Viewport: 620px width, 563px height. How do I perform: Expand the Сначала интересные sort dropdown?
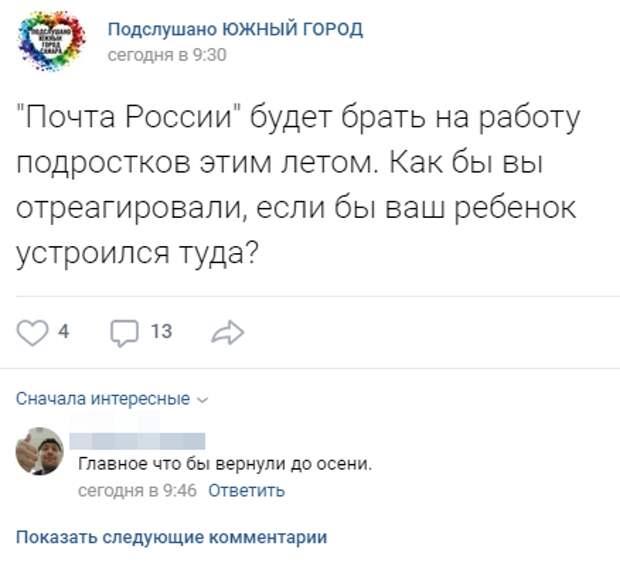[103, 399]
